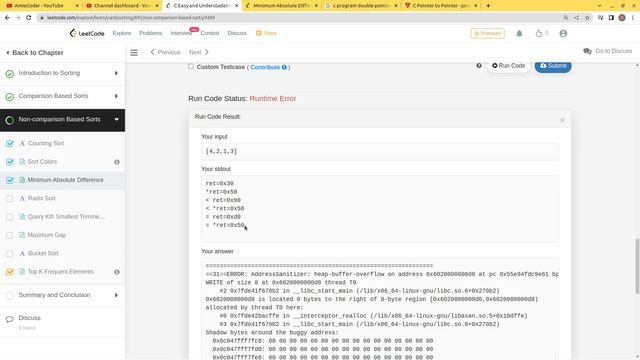Click the Go to Discuss chat icon

tap(587, 51)
